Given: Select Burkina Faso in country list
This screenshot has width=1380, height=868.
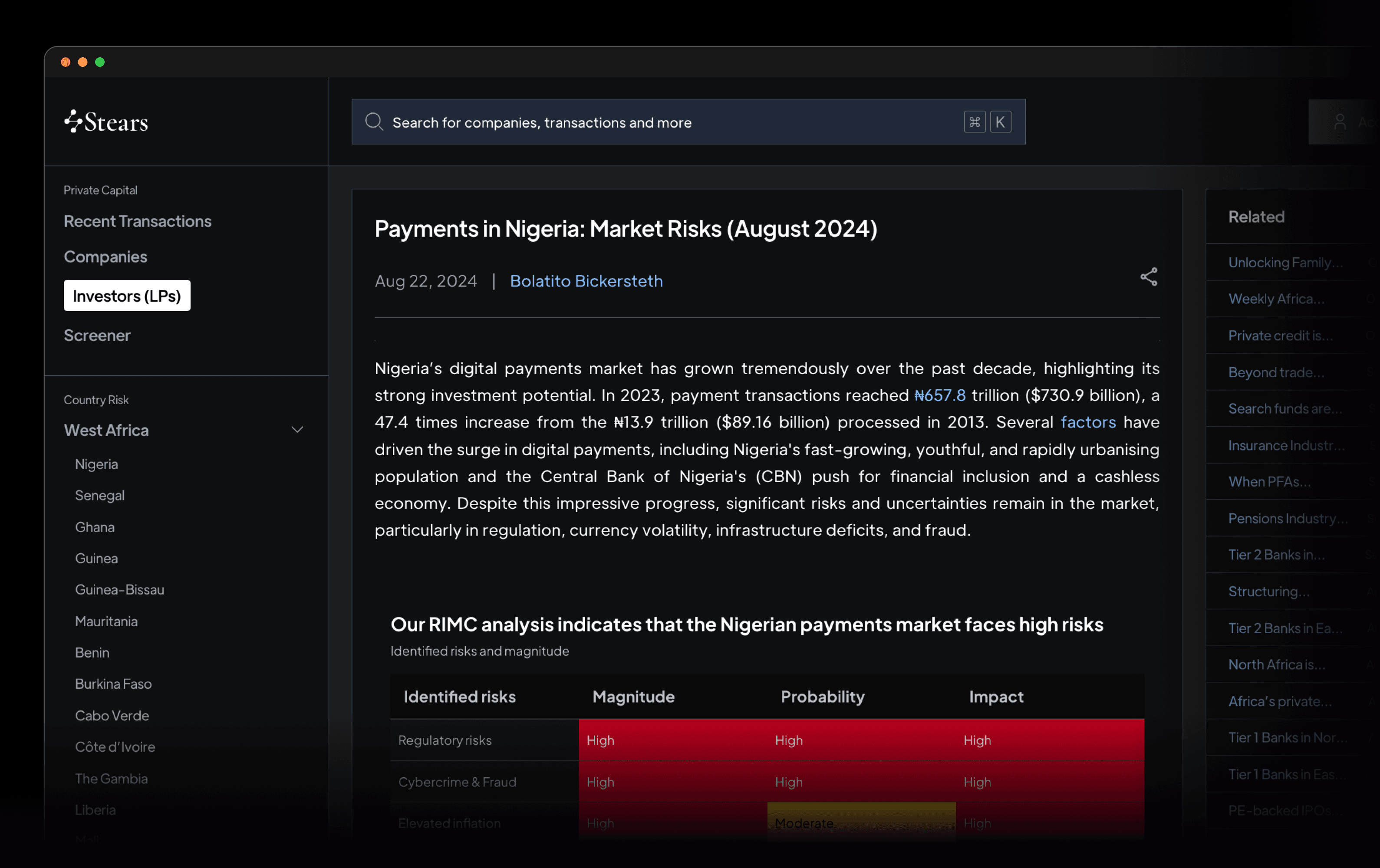Looking at the screenshot, I should point(113,684).
